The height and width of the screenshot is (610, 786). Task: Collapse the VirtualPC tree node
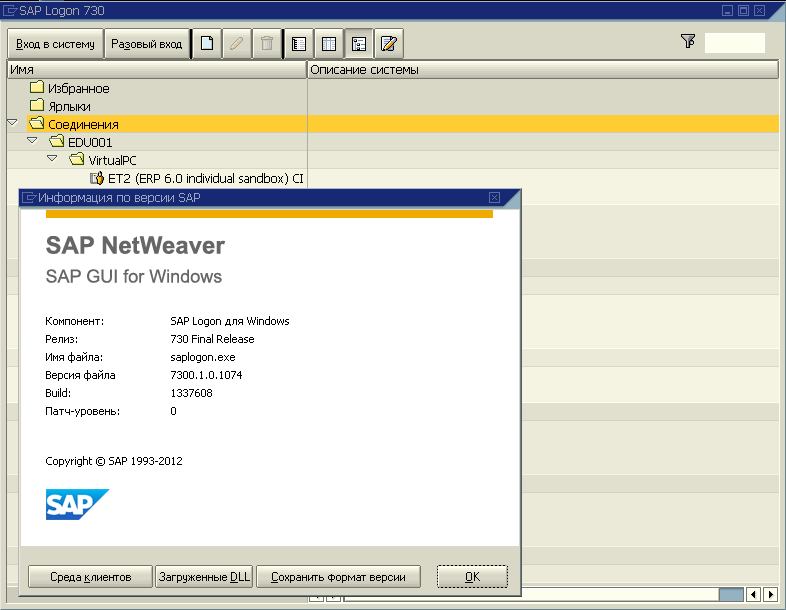tap(52, 159)
